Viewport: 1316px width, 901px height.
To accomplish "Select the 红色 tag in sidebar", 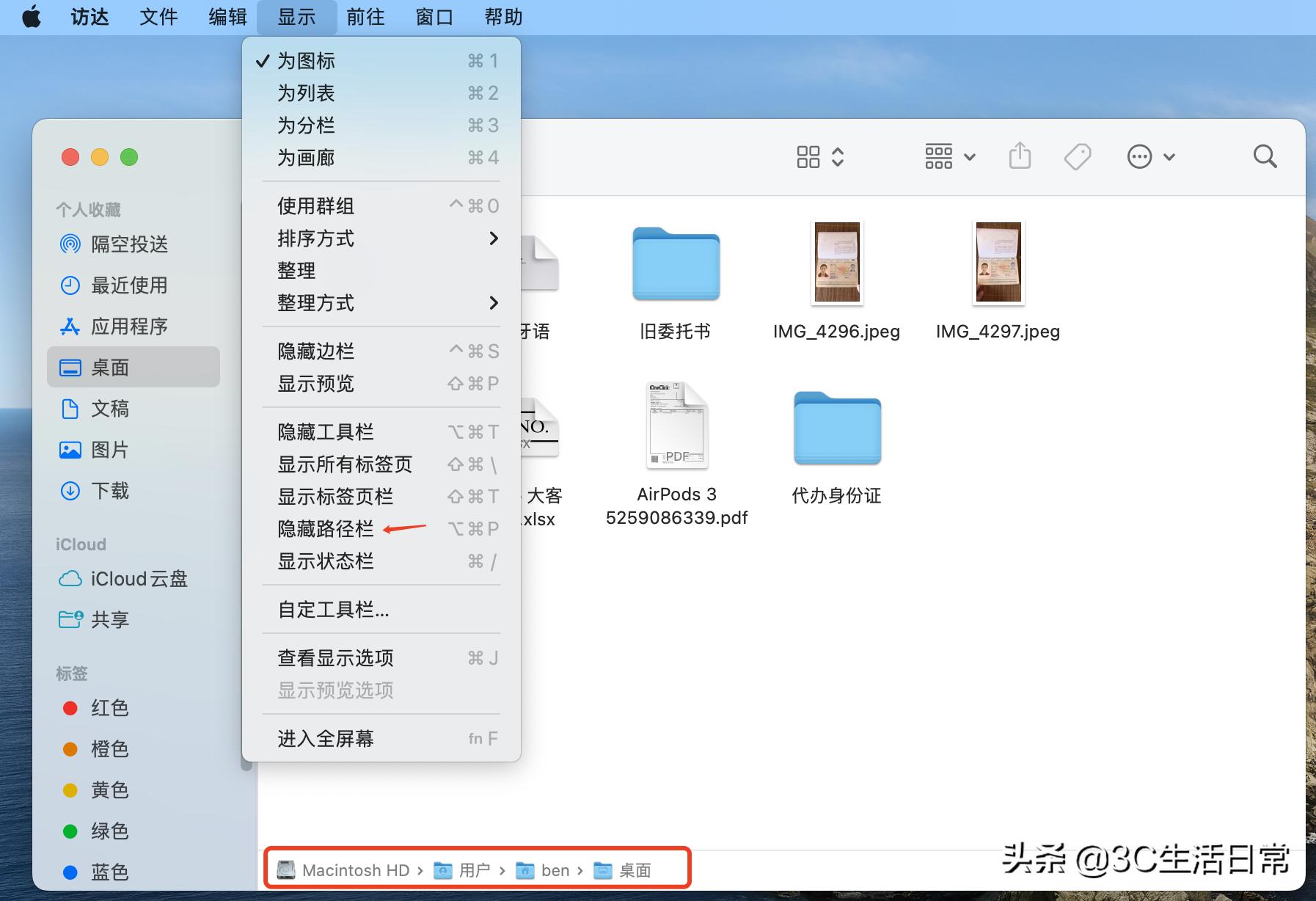I will click(110, 707).
